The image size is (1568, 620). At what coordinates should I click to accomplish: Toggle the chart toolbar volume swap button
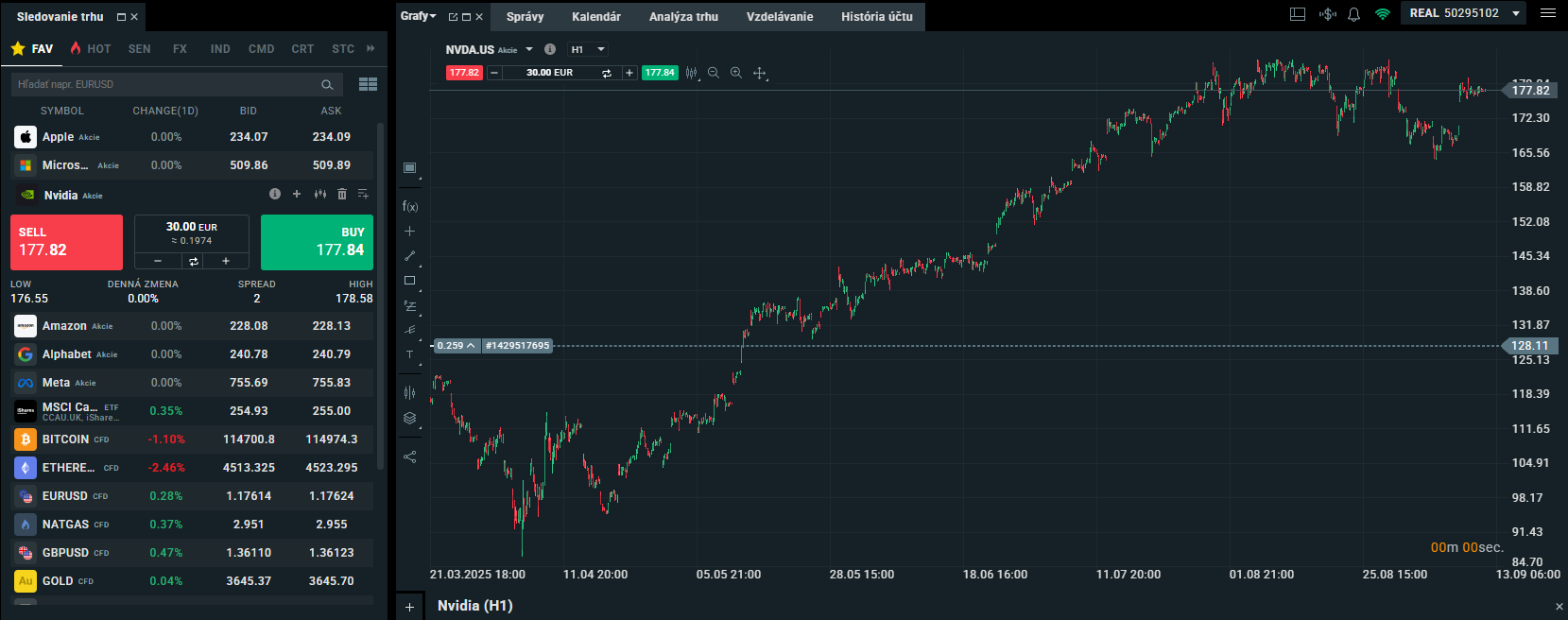click(607, 73)
